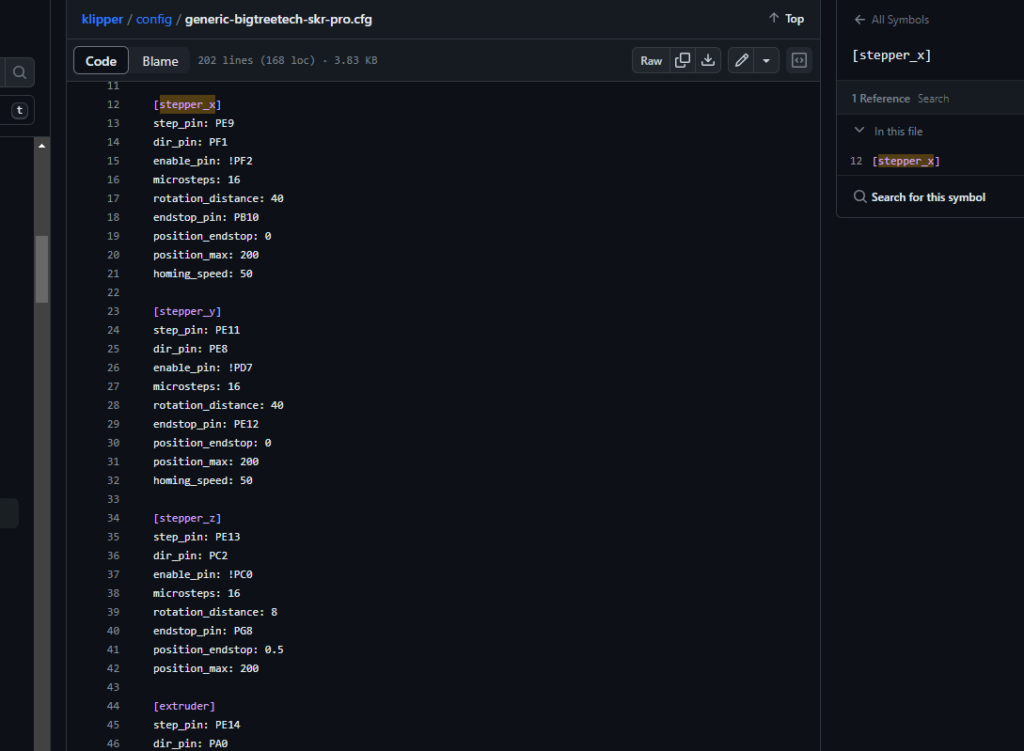This screenshot has height=751, width=1024.
Task: Click the [extruder] section header
Action: point(184,706)
